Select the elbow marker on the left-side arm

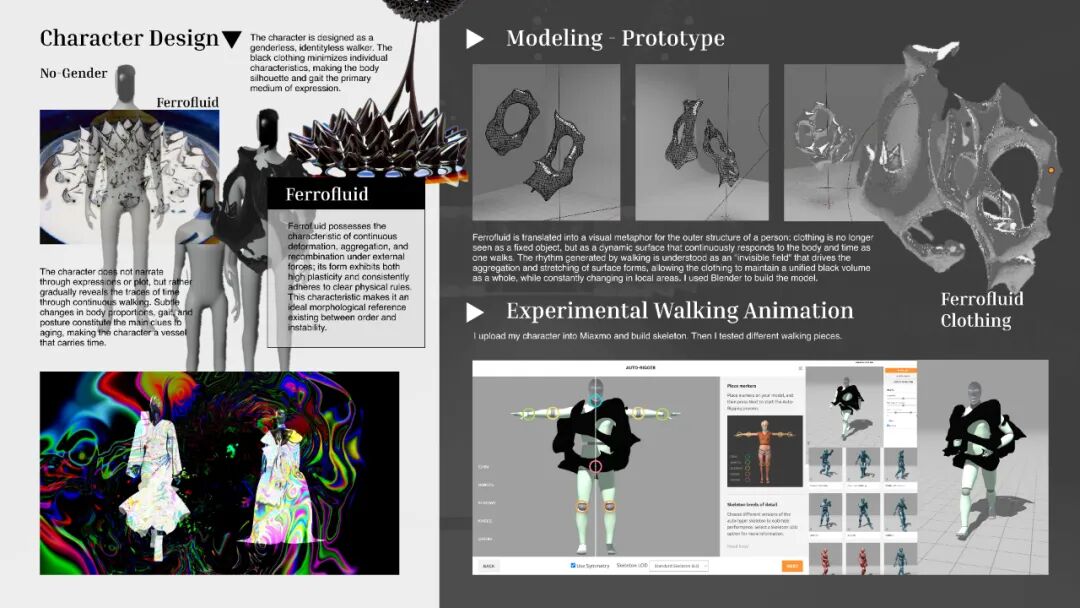point(552,413)
